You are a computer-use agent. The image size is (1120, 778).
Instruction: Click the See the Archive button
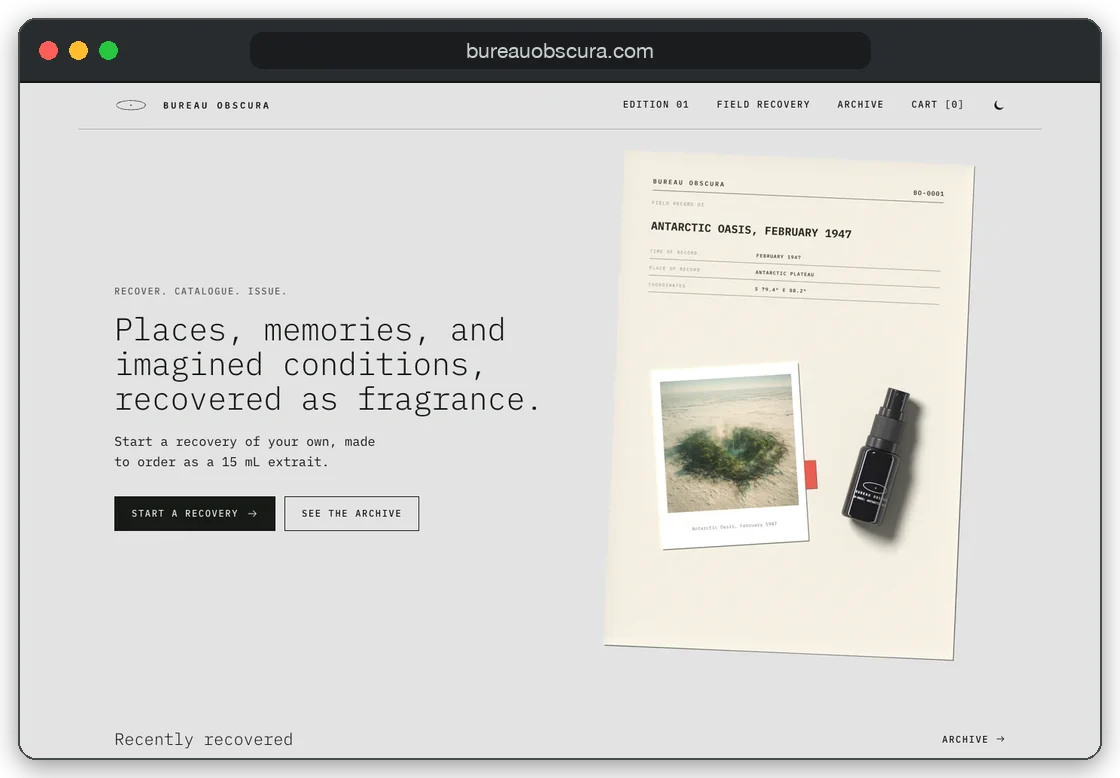351,513
